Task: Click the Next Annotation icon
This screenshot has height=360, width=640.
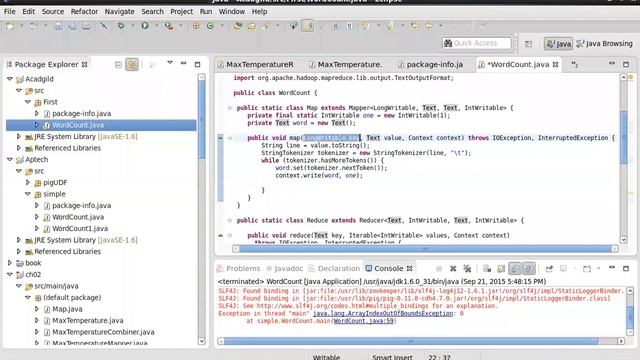Action: click(x=365, y=26)
